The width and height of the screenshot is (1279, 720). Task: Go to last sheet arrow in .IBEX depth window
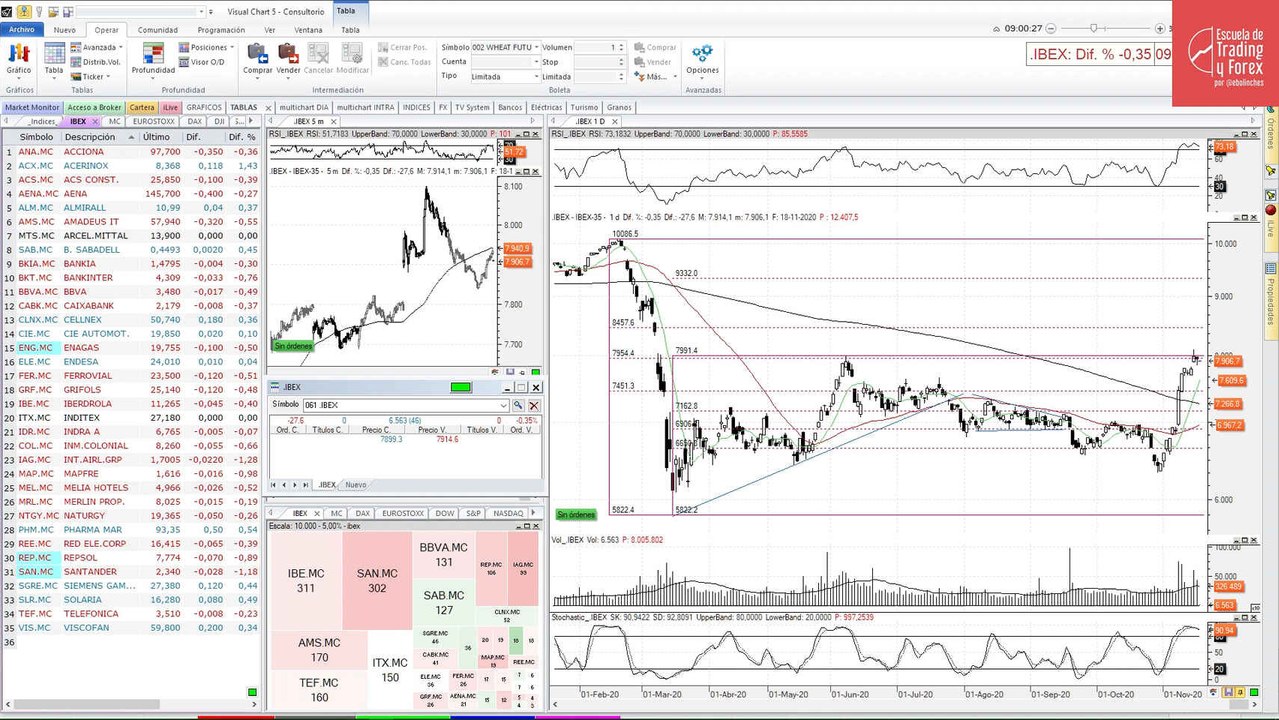pos(306,485)
